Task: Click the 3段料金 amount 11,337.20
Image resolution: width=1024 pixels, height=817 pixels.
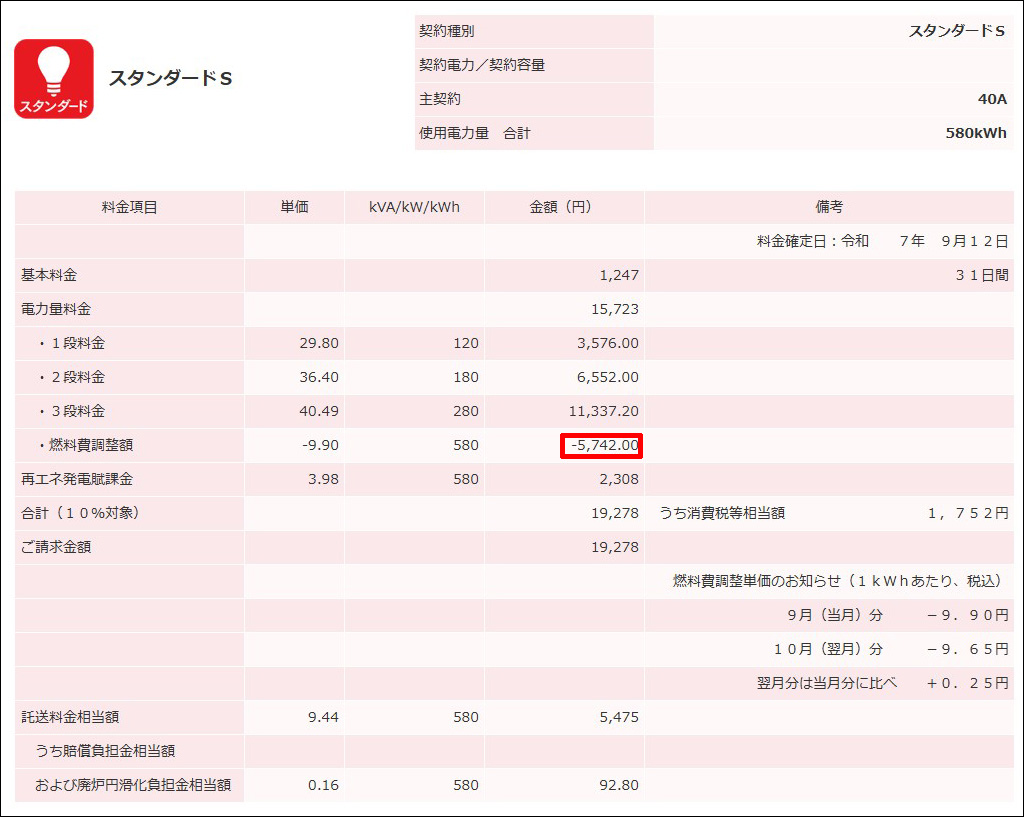Action: coord(601,411)
